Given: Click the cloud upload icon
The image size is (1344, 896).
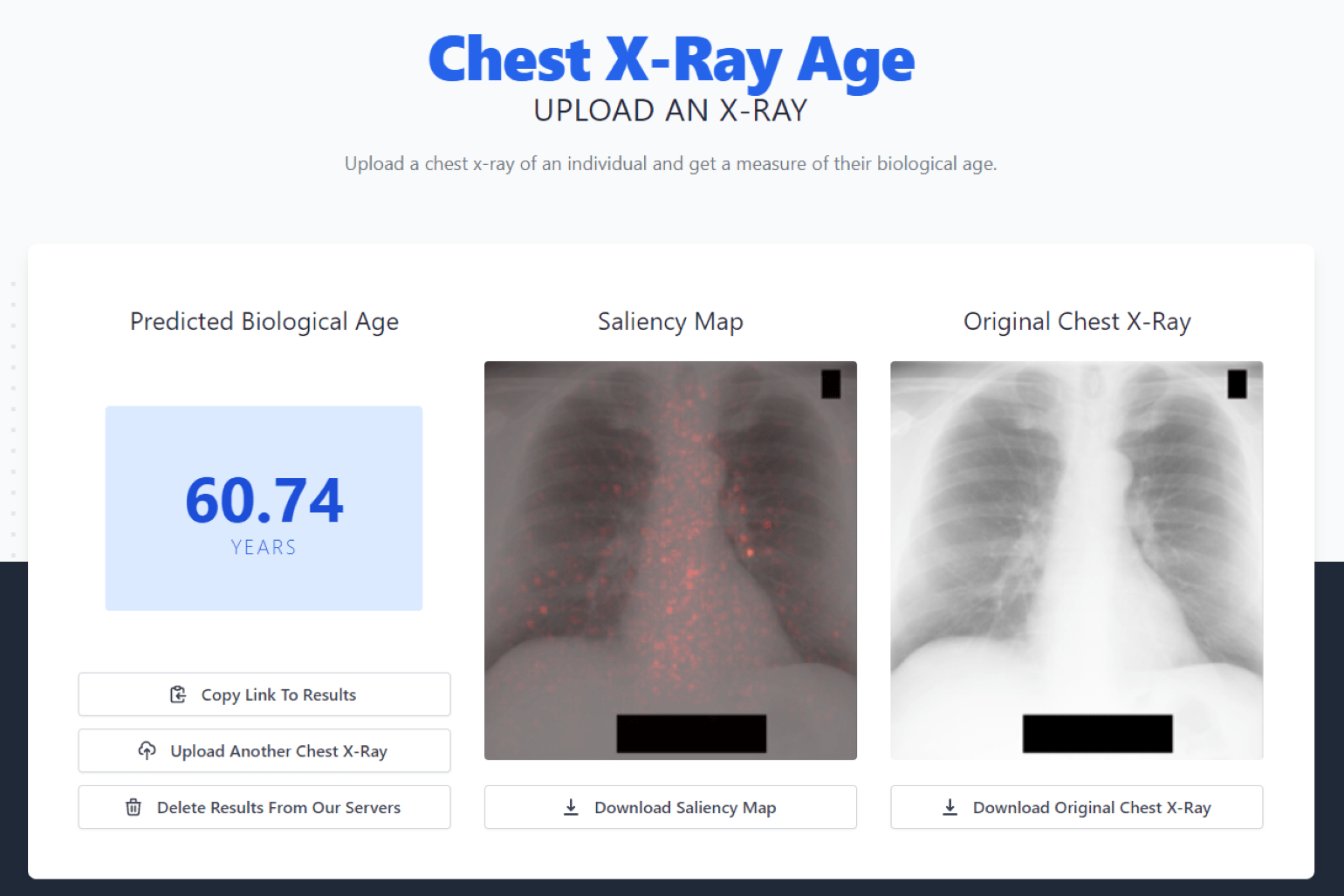Looking at the screenshot, I should click(x=147, y=750).
